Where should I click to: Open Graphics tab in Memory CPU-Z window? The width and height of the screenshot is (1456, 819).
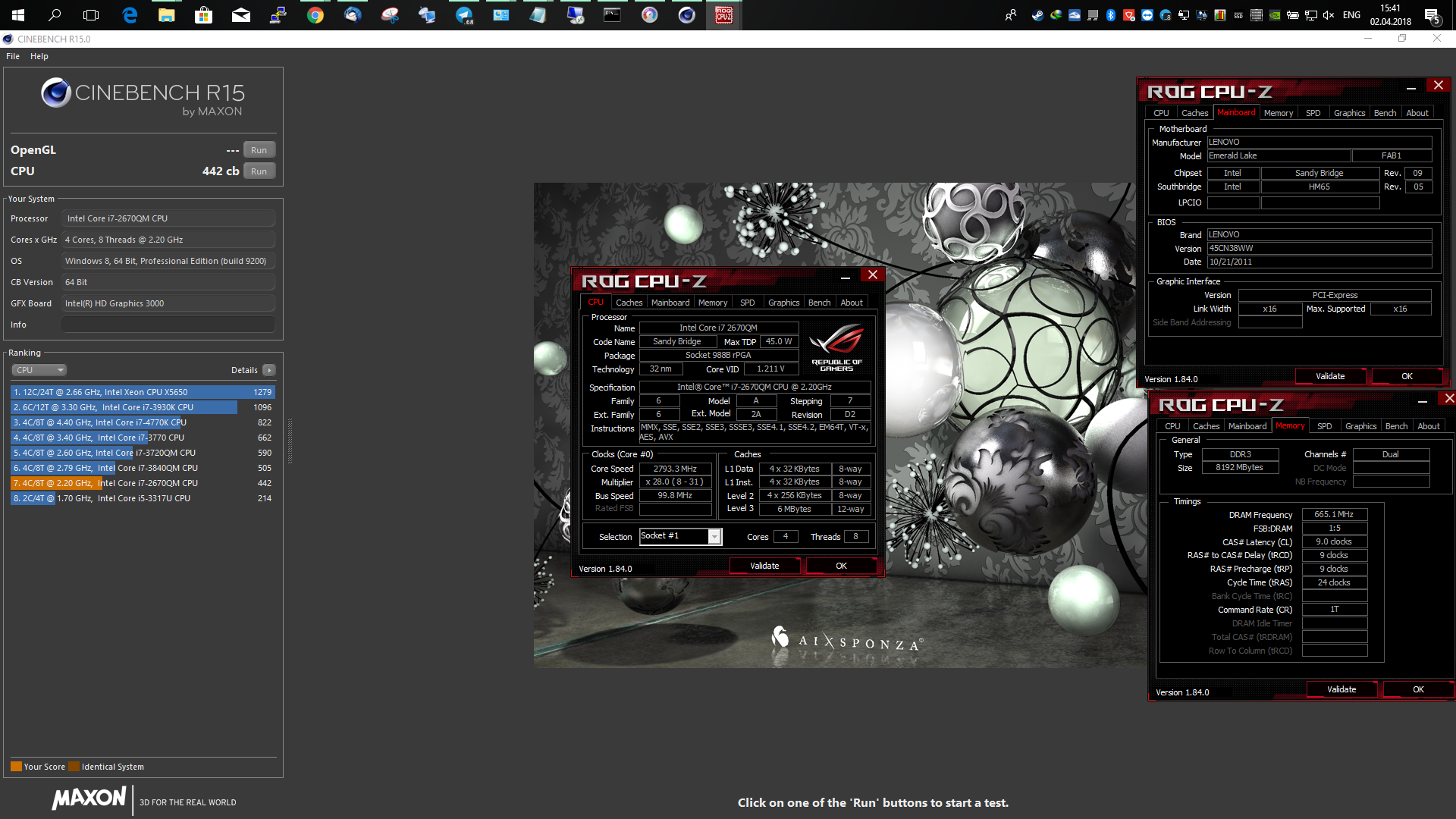[1360, 426]
